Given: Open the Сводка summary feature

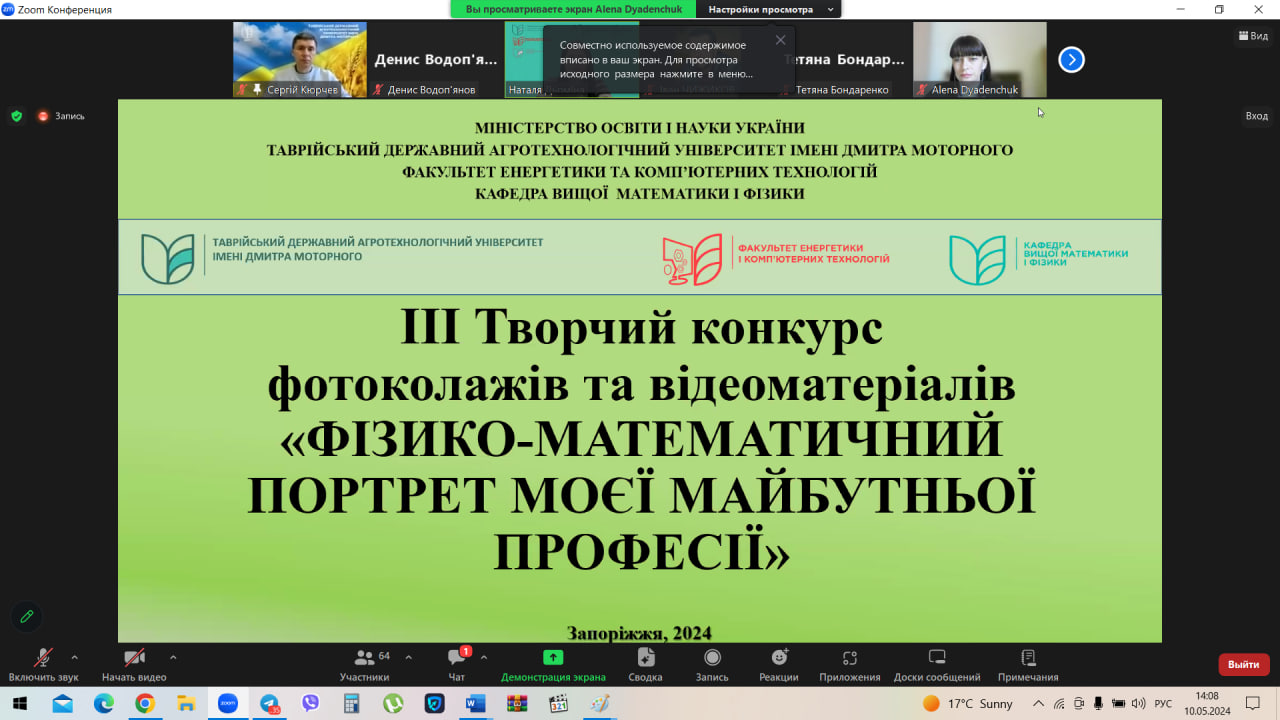Looking at the screenshot, I should 646,665.
